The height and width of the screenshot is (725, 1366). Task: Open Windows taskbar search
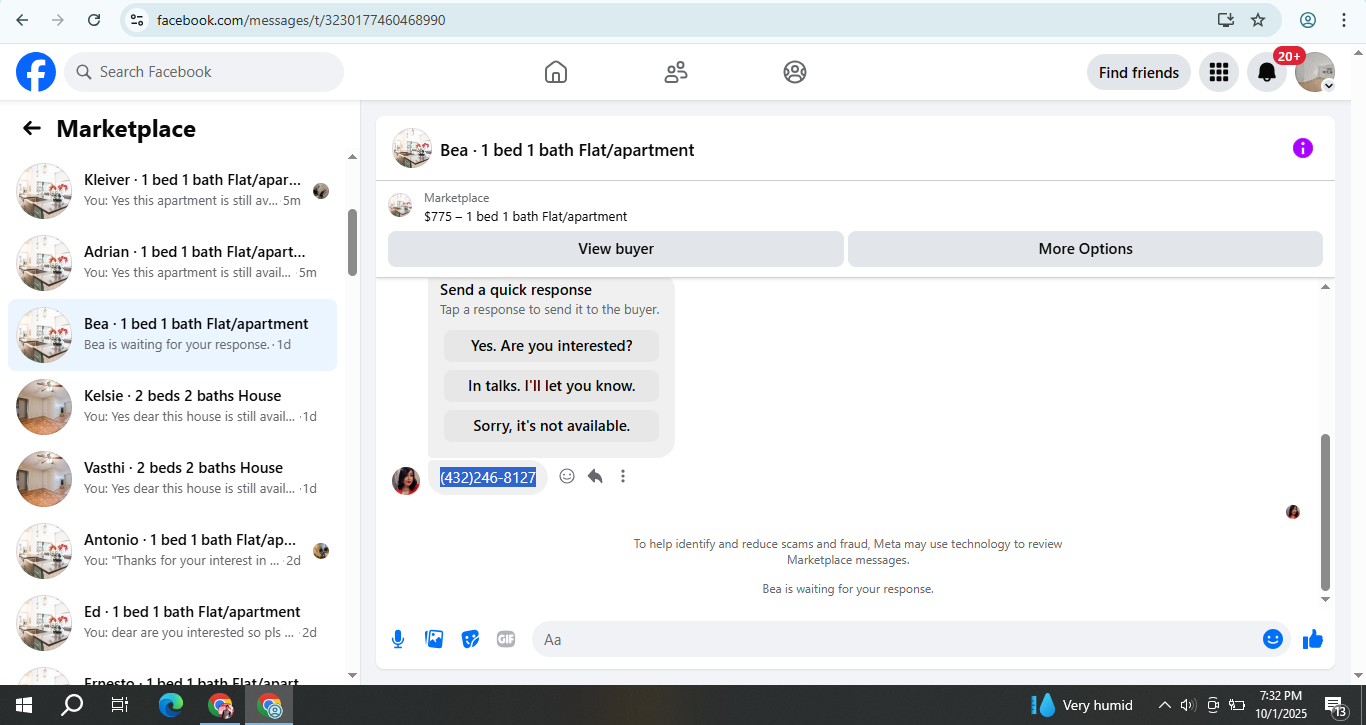tap(72, 705)
